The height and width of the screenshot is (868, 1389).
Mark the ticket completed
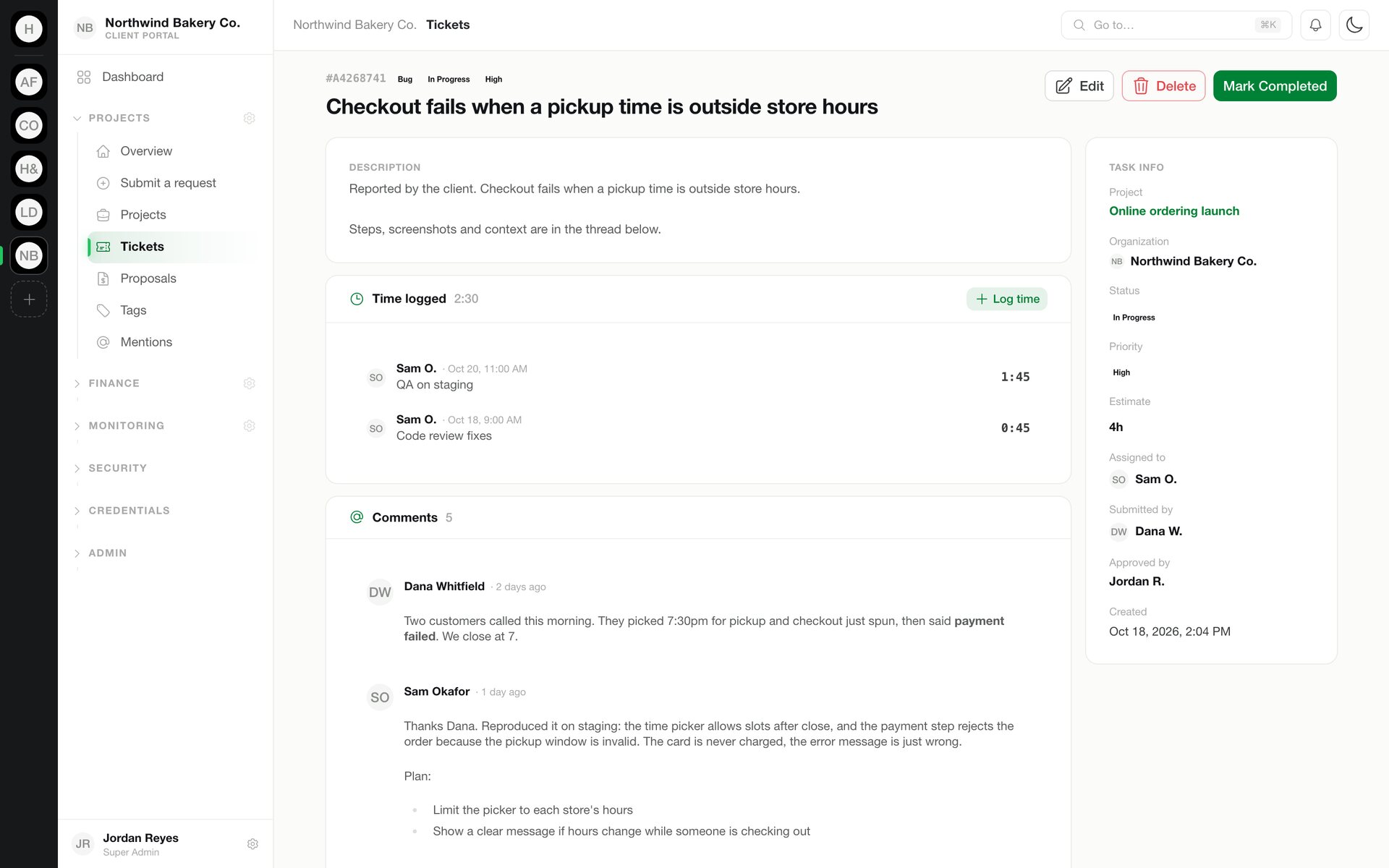click(x=1275, y=86)
